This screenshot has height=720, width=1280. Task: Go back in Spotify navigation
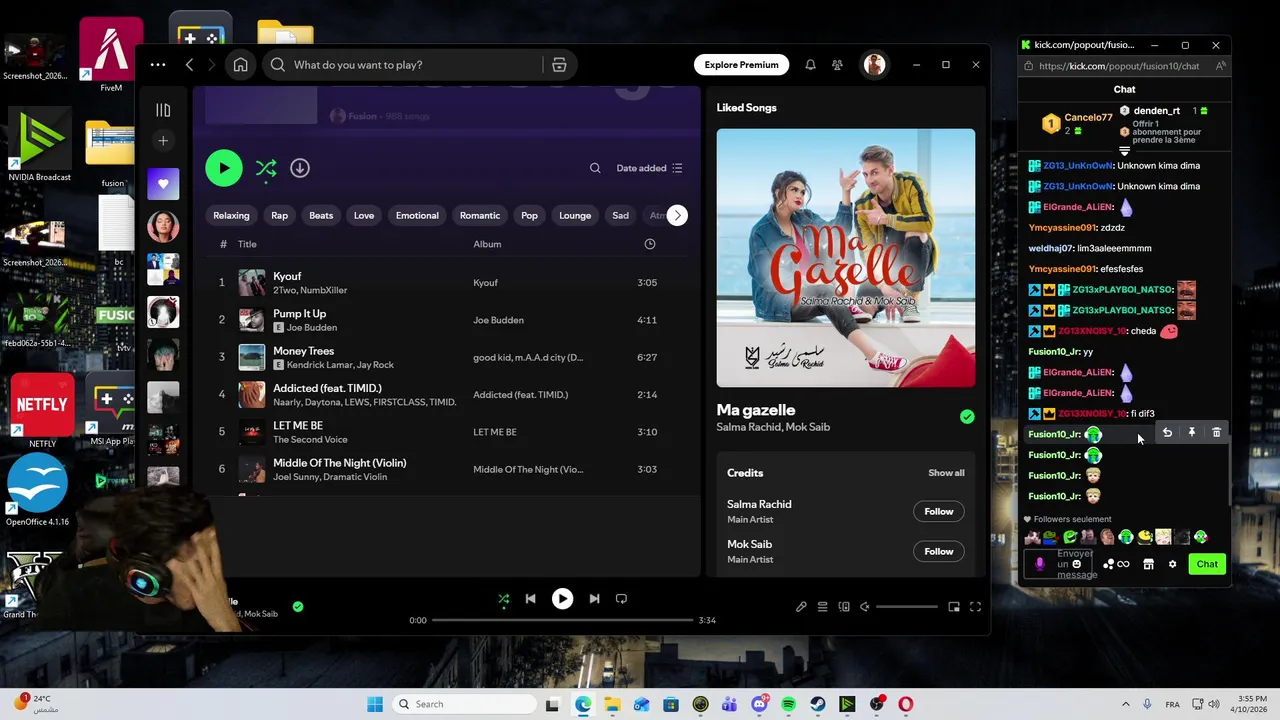tap(190, 65)
